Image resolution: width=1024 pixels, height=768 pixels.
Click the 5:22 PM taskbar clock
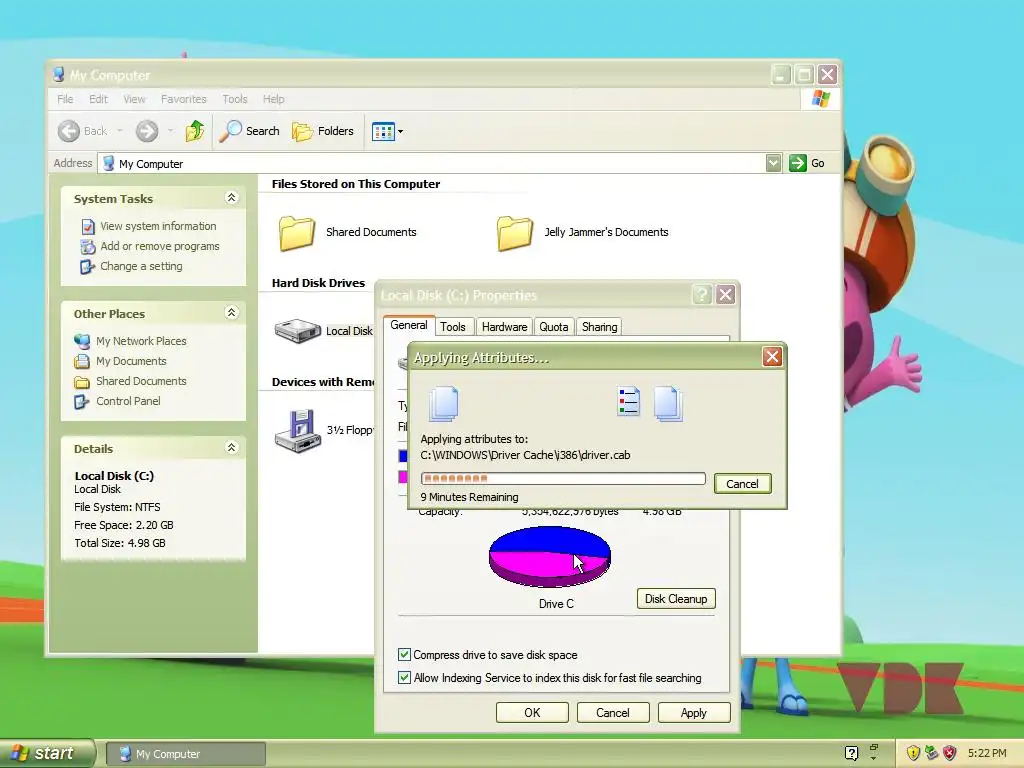coord(987,753)
